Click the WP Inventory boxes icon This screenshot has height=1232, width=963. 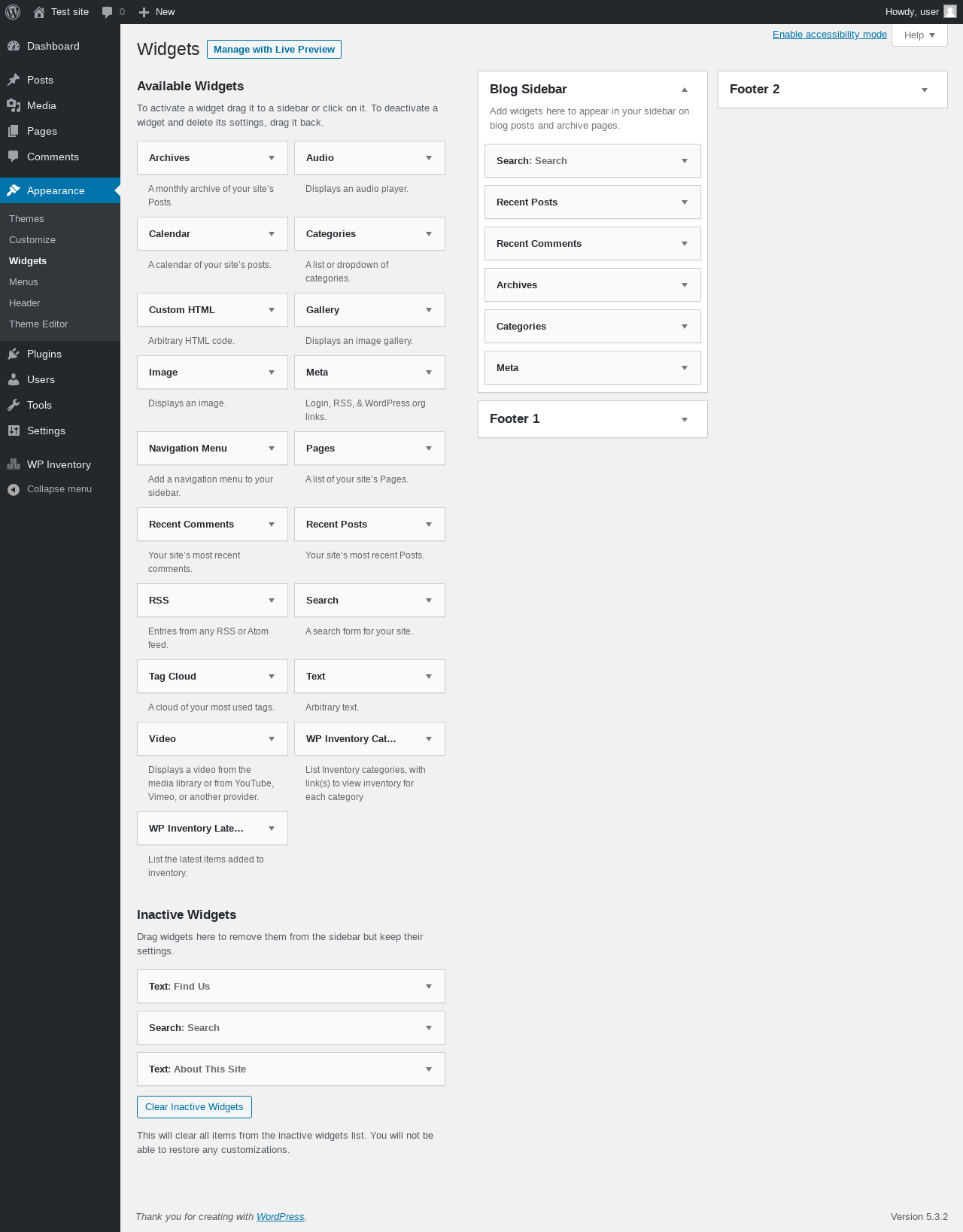[x=14, y=464]
